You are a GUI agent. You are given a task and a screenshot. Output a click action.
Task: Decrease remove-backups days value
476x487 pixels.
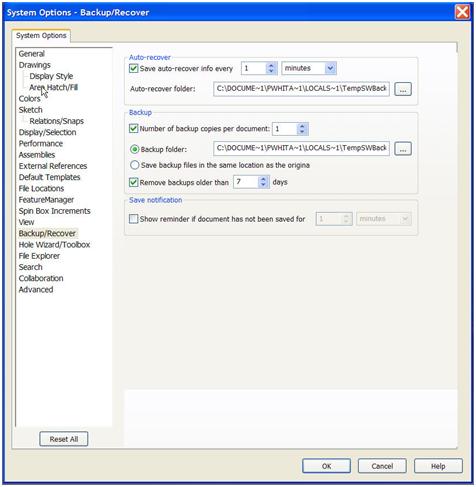[263, 185]
